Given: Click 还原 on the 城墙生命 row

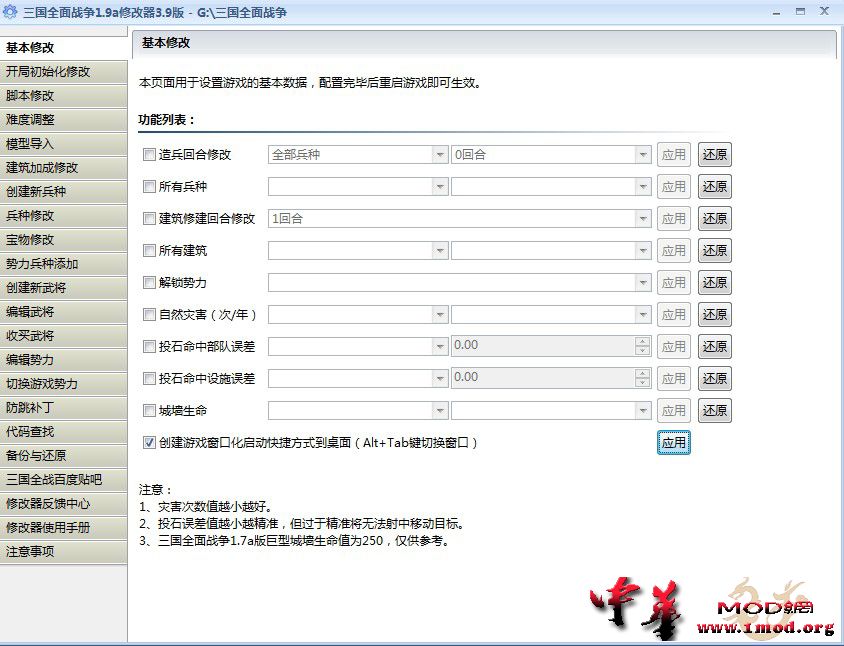Looking at the screenshot, I should click(x=714, y=410).
